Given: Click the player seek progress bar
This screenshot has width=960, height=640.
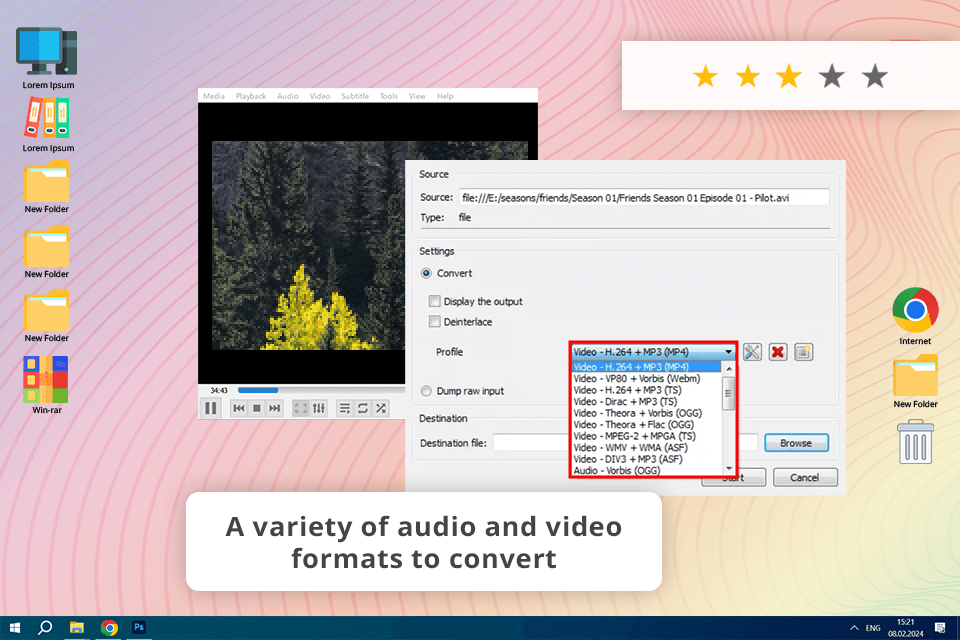Looking at the screenshot, I should point(321,390).
